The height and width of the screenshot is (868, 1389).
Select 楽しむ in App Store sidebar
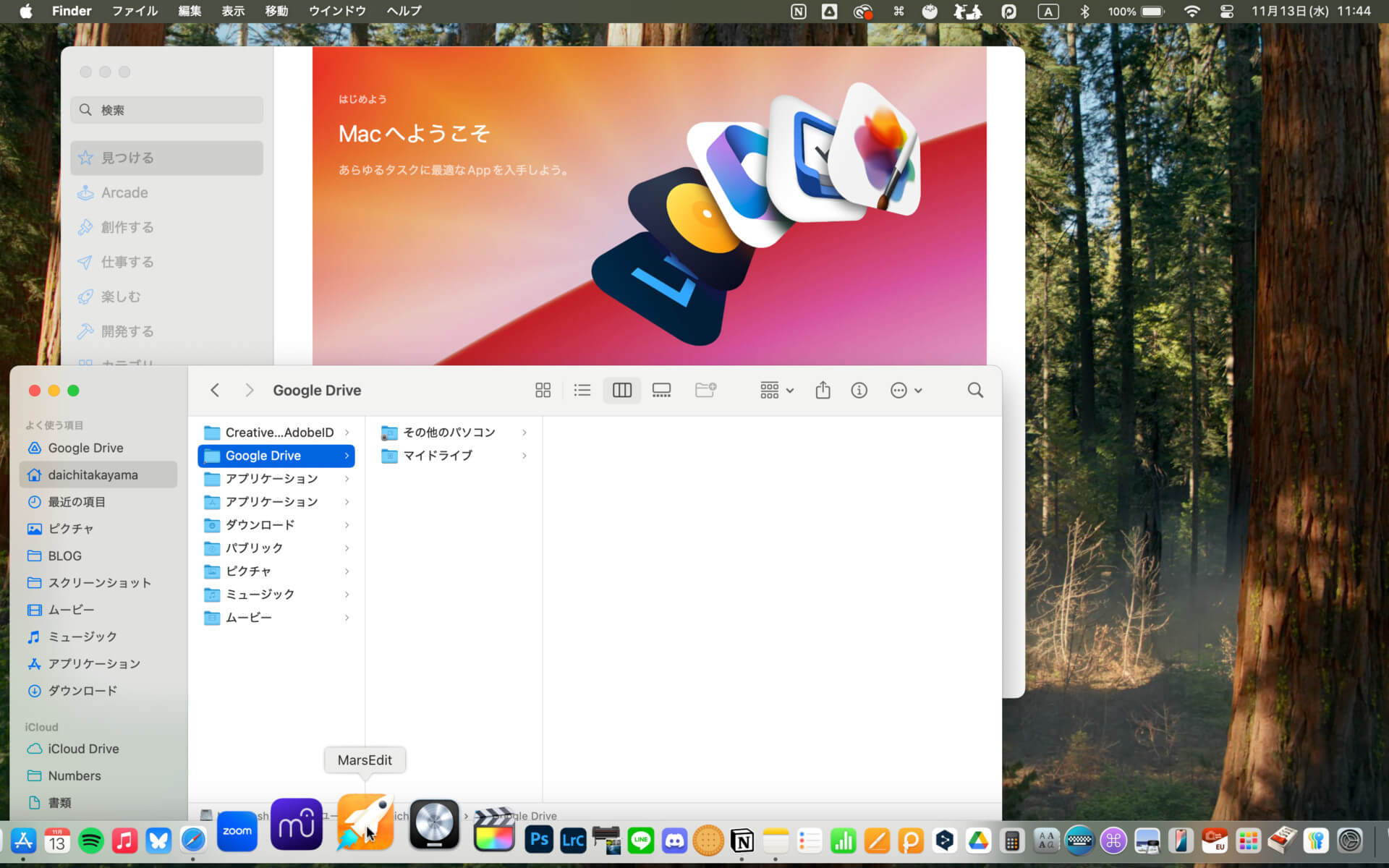pyautogui.click(x=167, y=297)
